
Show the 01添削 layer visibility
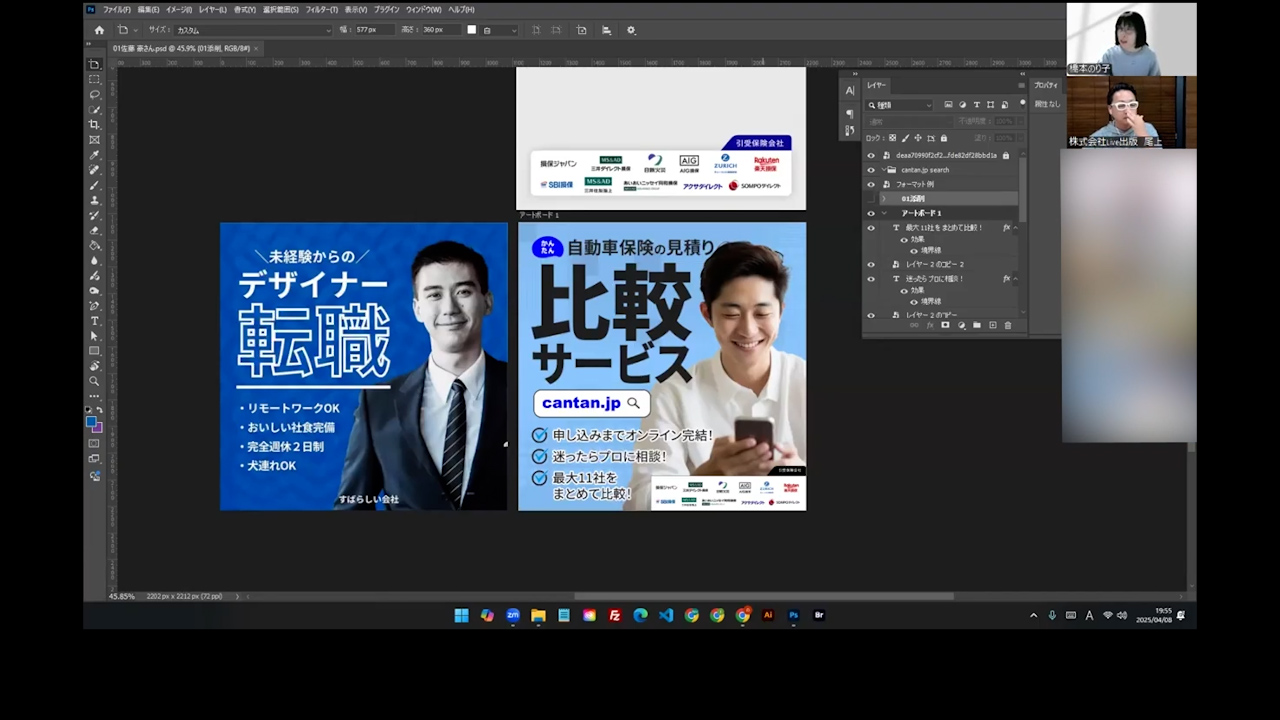[871, 199]
